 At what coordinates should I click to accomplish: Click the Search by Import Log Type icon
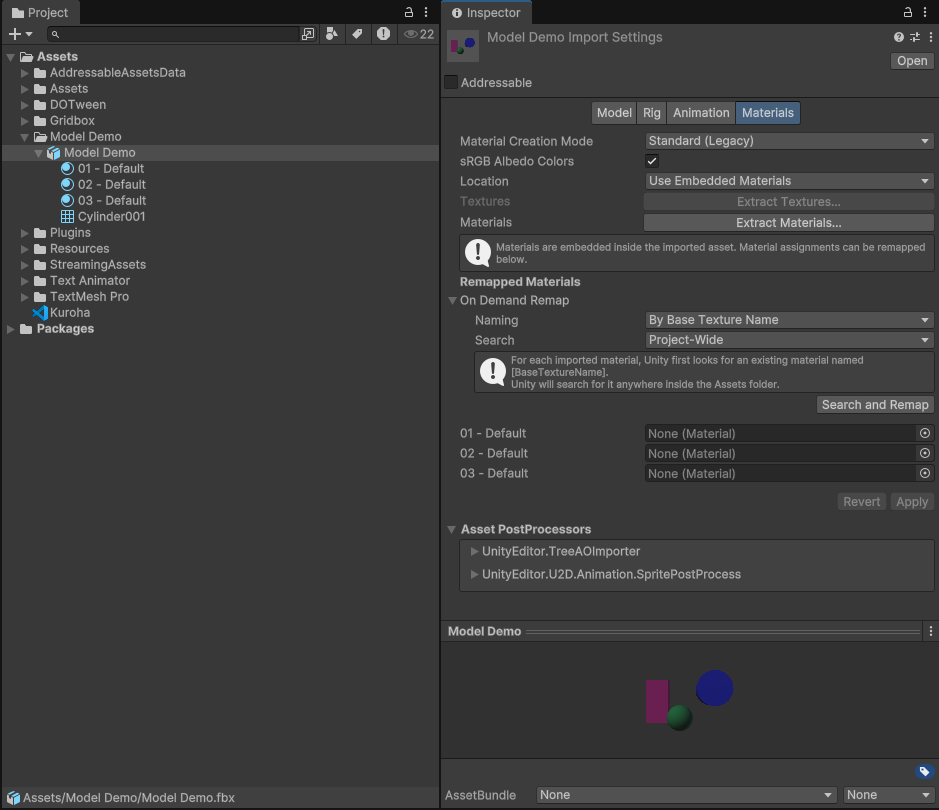click(x=383, y=34)
